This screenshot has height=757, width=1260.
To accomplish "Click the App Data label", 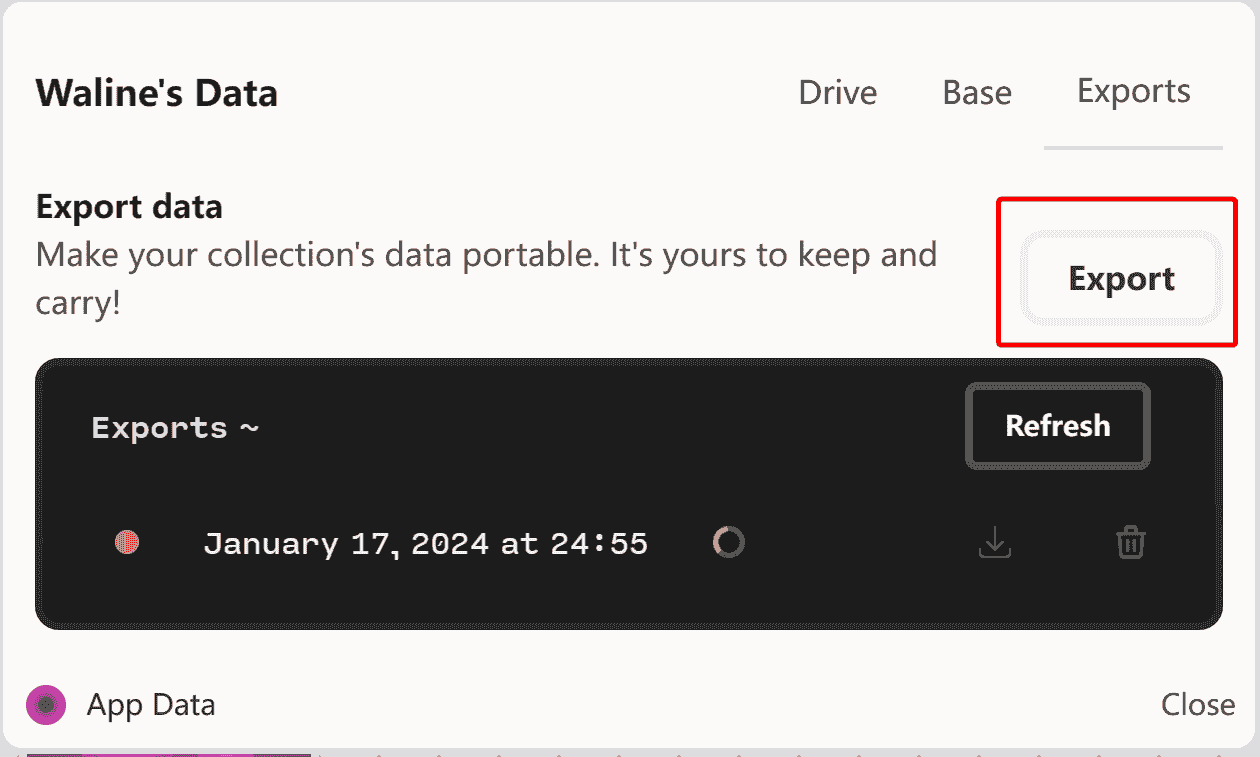I will click(151, 705).
